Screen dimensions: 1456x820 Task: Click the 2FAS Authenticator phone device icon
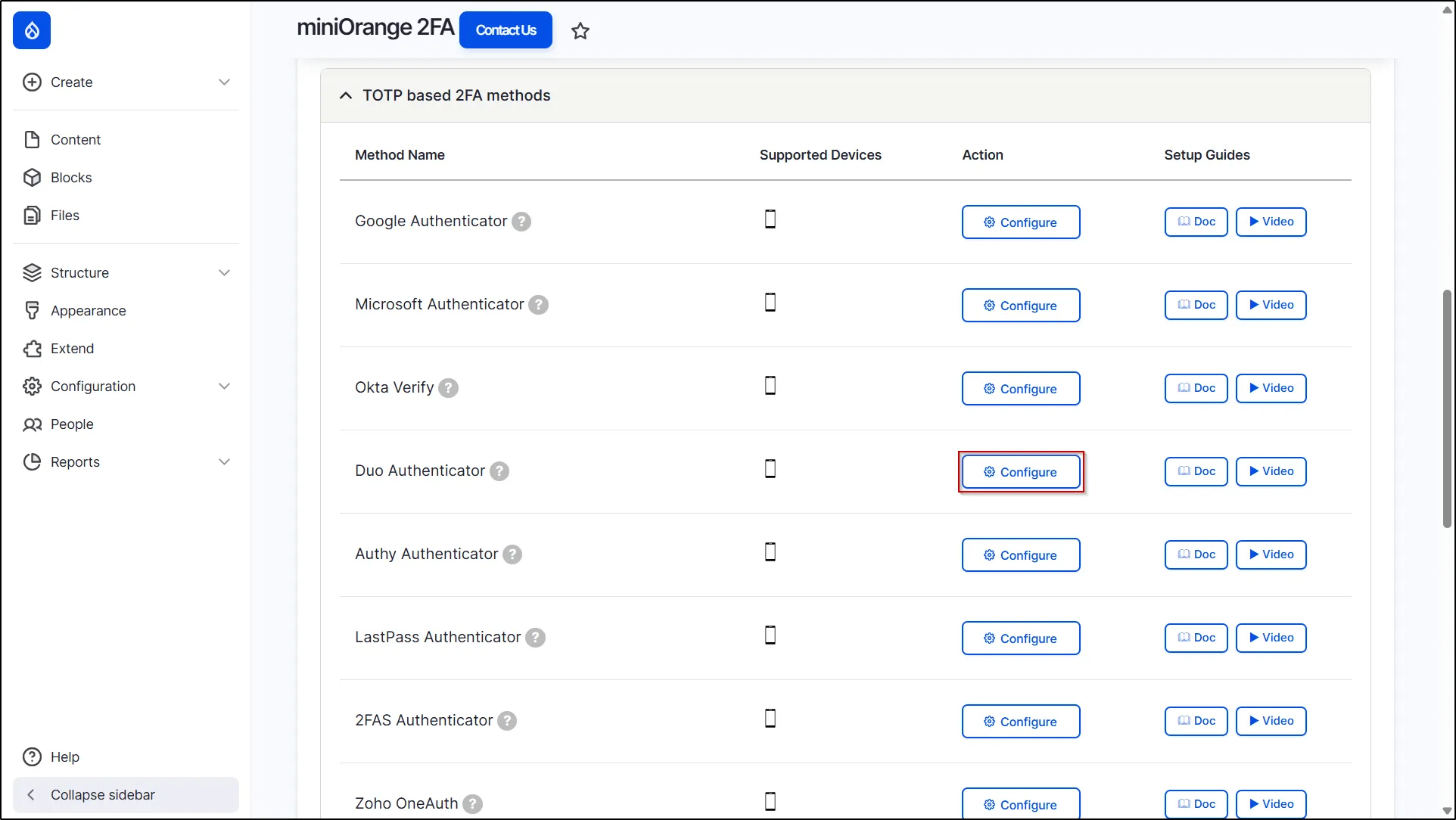click(770, 719)
